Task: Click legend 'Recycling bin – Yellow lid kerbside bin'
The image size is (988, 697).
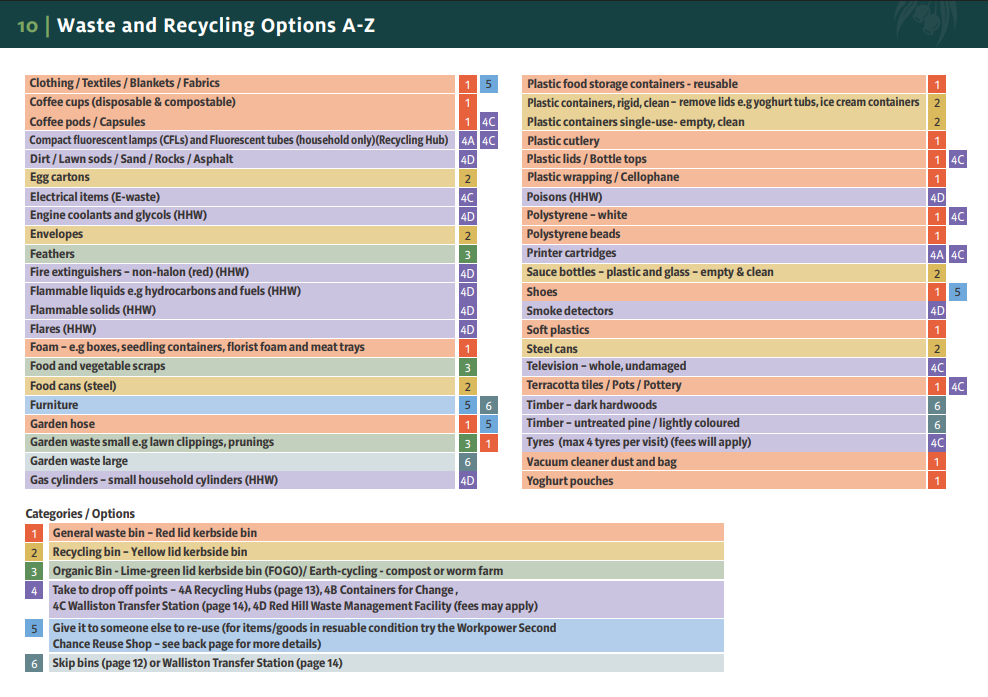Action: 386,552
